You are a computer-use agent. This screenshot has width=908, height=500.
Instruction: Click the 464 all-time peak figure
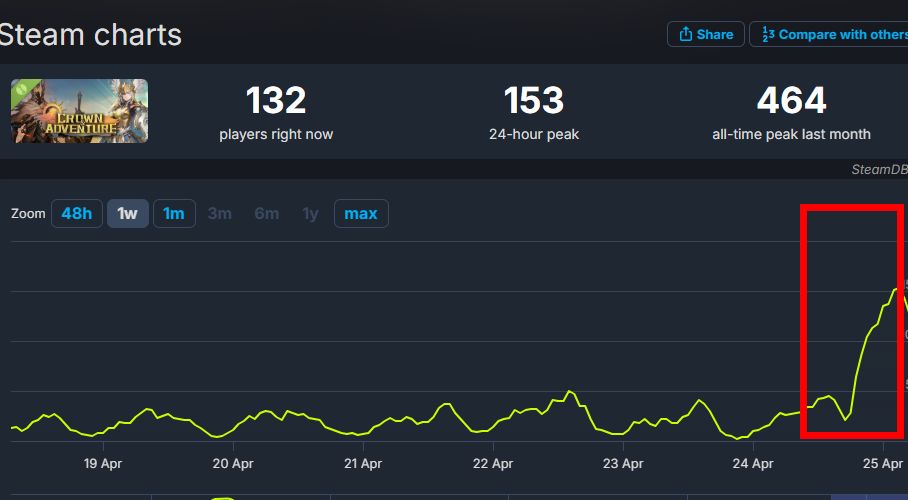791,100
